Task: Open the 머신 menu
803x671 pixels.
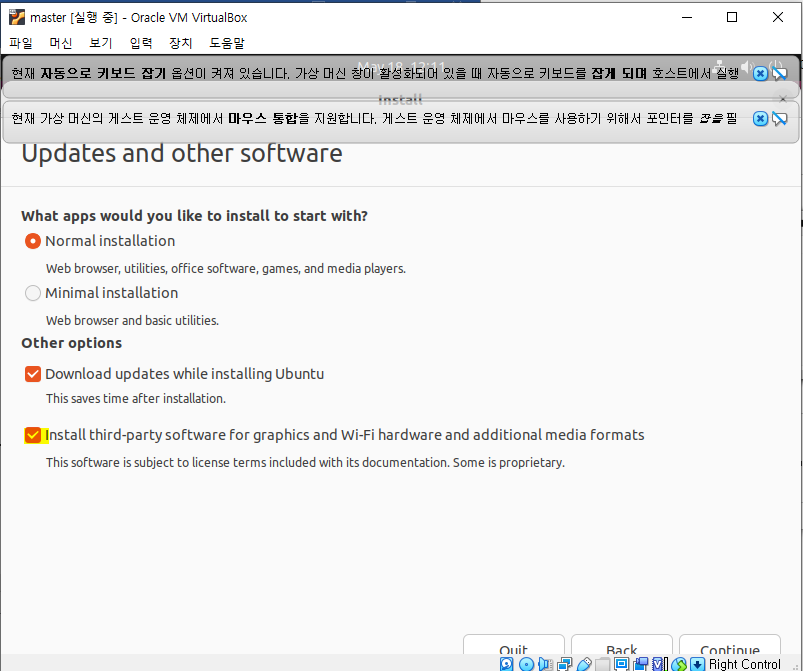Action: tap(61, 43)
